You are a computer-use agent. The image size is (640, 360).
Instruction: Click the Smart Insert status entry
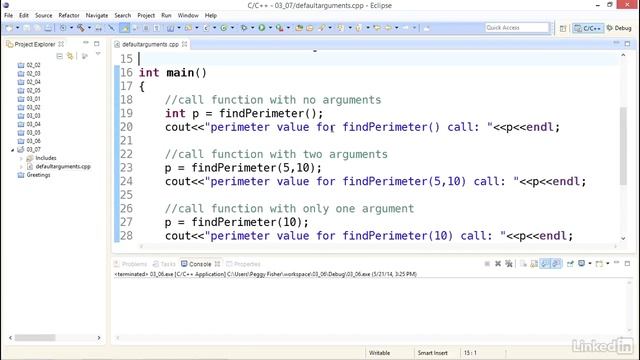point(433,353)
